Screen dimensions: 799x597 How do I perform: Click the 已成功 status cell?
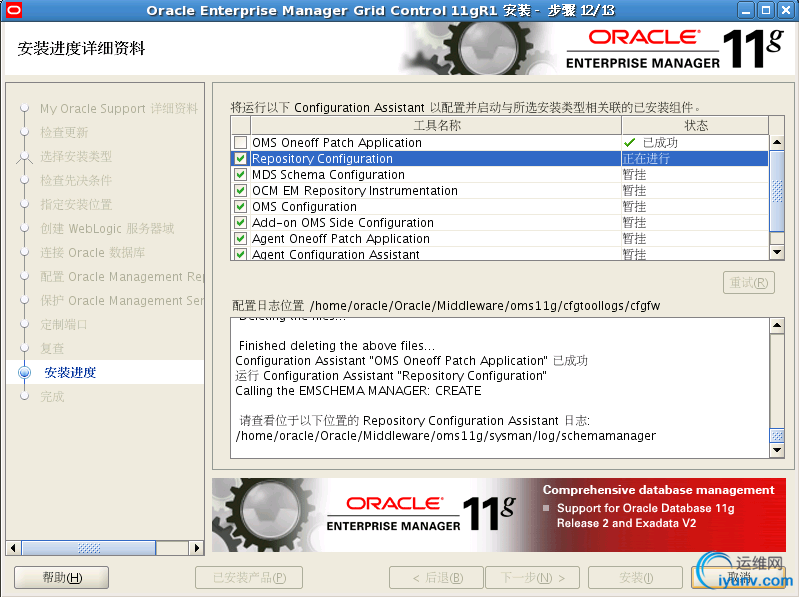point(695,143)
